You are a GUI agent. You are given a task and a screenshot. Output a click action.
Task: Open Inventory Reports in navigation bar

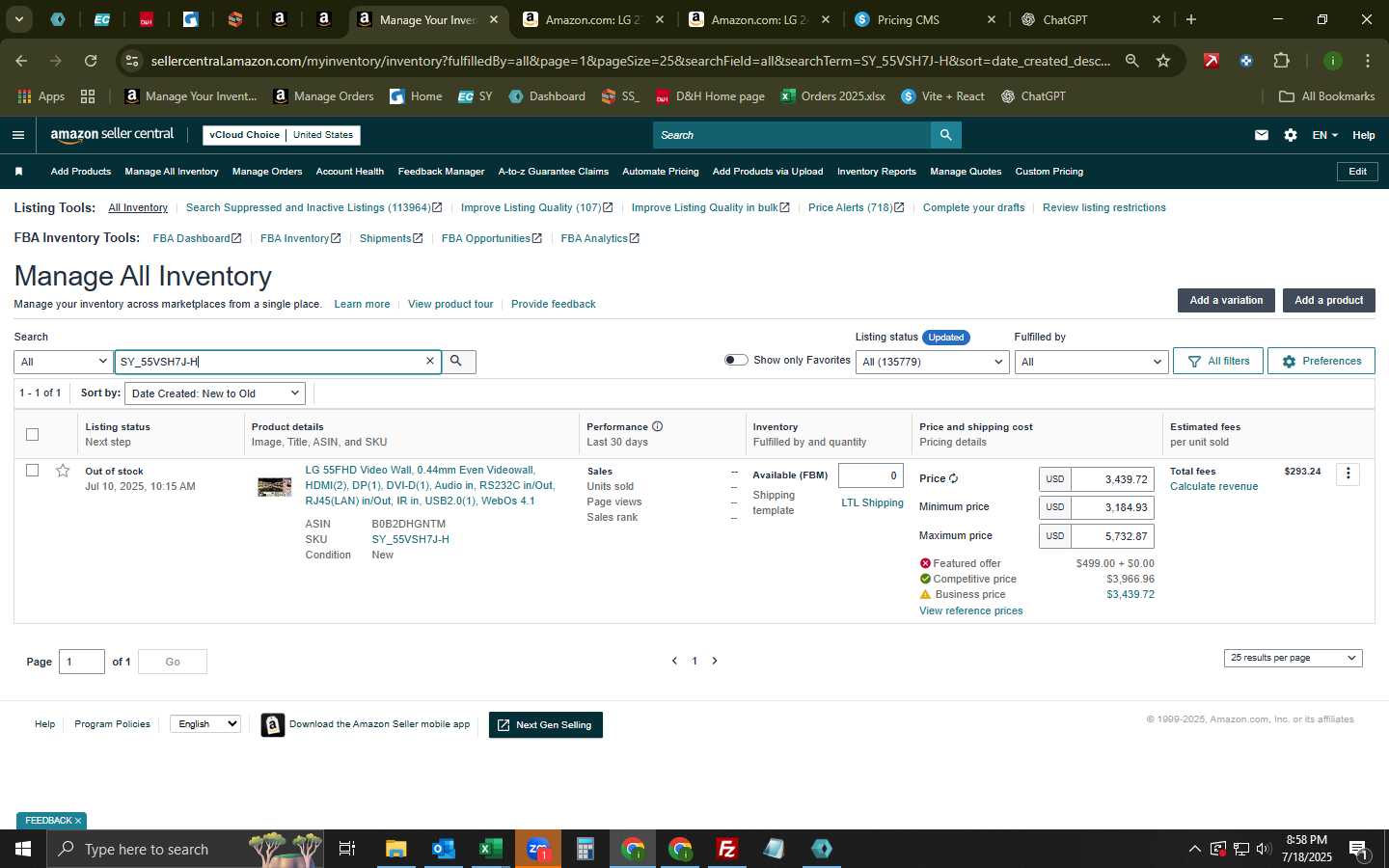point(877,172)
